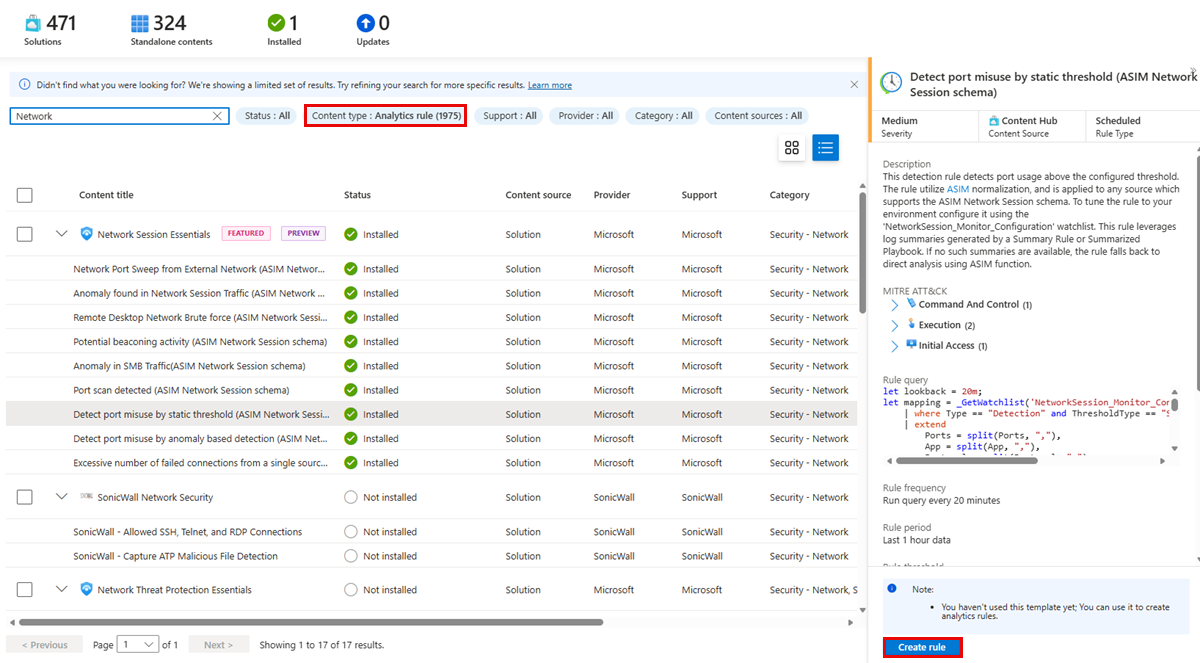Open the Category filter

[663, 116]
